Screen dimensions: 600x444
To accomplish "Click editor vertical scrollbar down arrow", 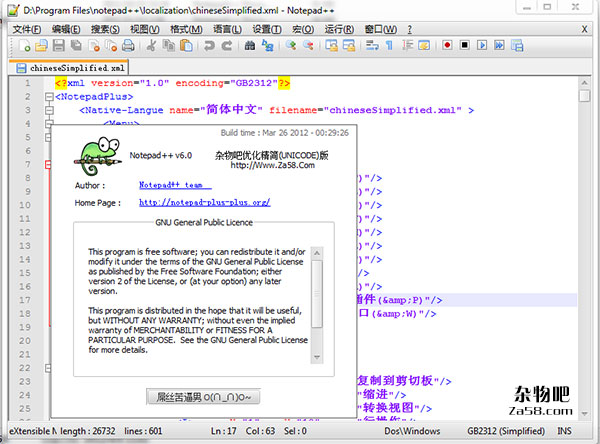I will click(x=584, y=414).
